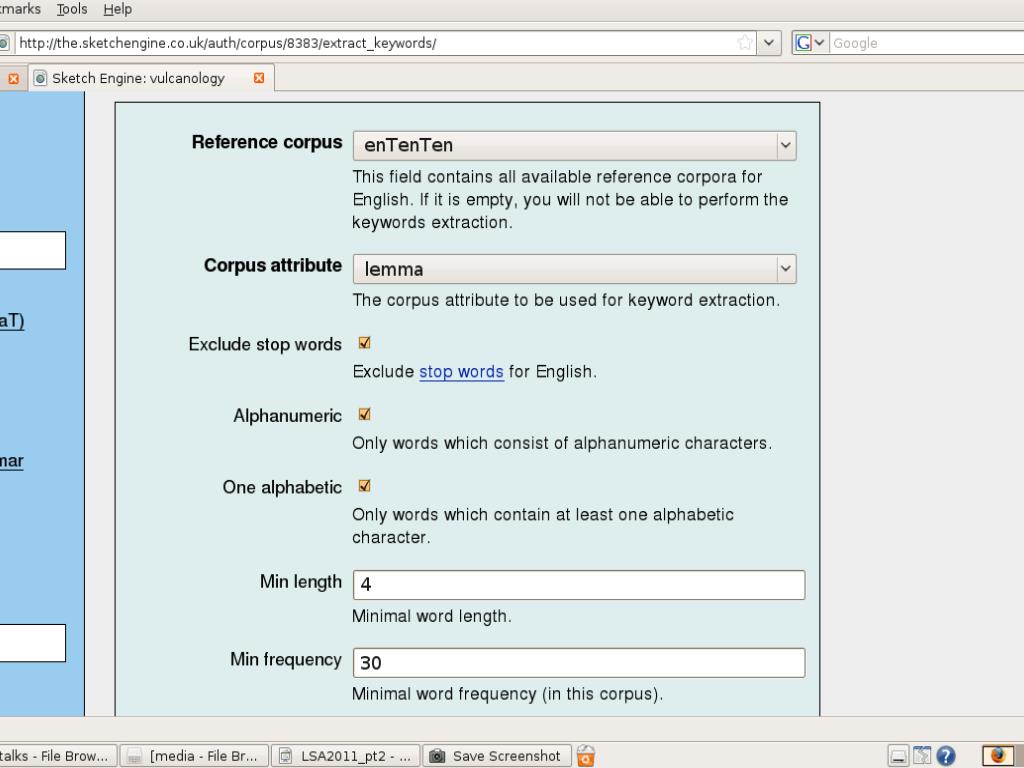
Task: Switch to the talks File Browser taskbar window
Action: tap(57, 756)
